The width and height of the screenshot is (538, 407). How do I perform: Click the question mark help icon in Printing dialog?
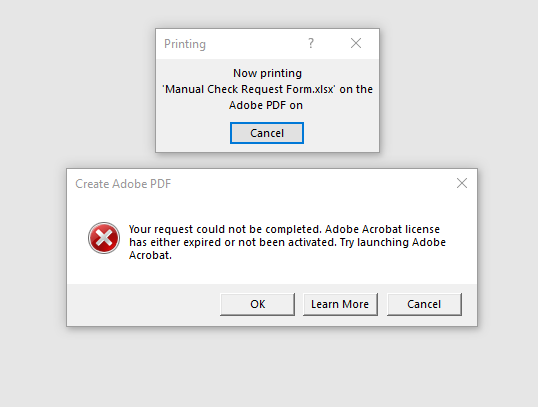(x=311, y=43)
